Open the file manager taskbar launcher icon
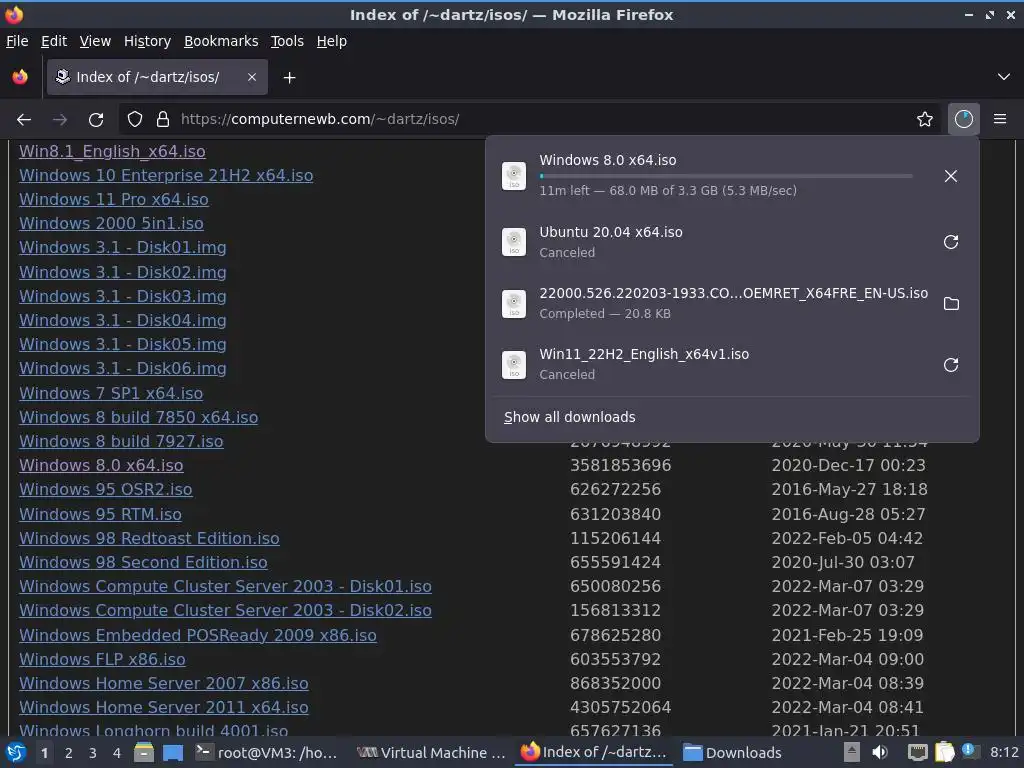 click(x=144, y=753)
